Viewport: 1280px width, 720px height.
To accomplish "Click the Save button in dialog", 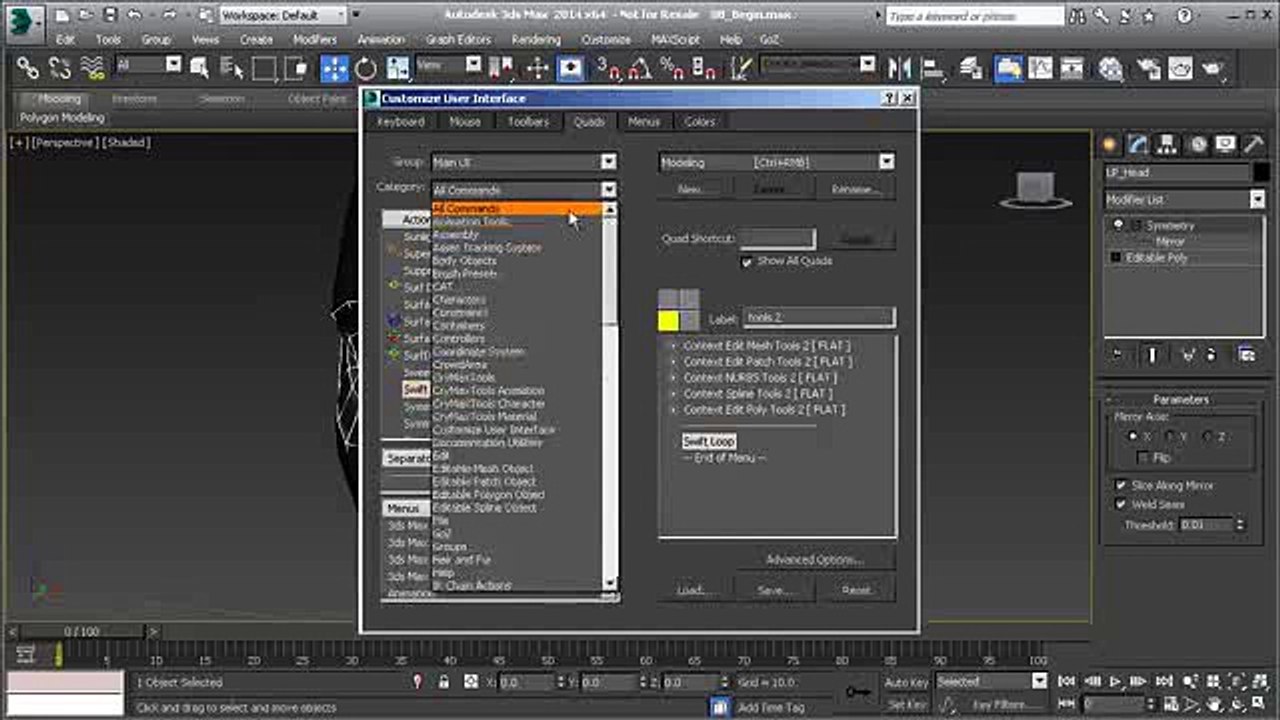I will 774,590.
